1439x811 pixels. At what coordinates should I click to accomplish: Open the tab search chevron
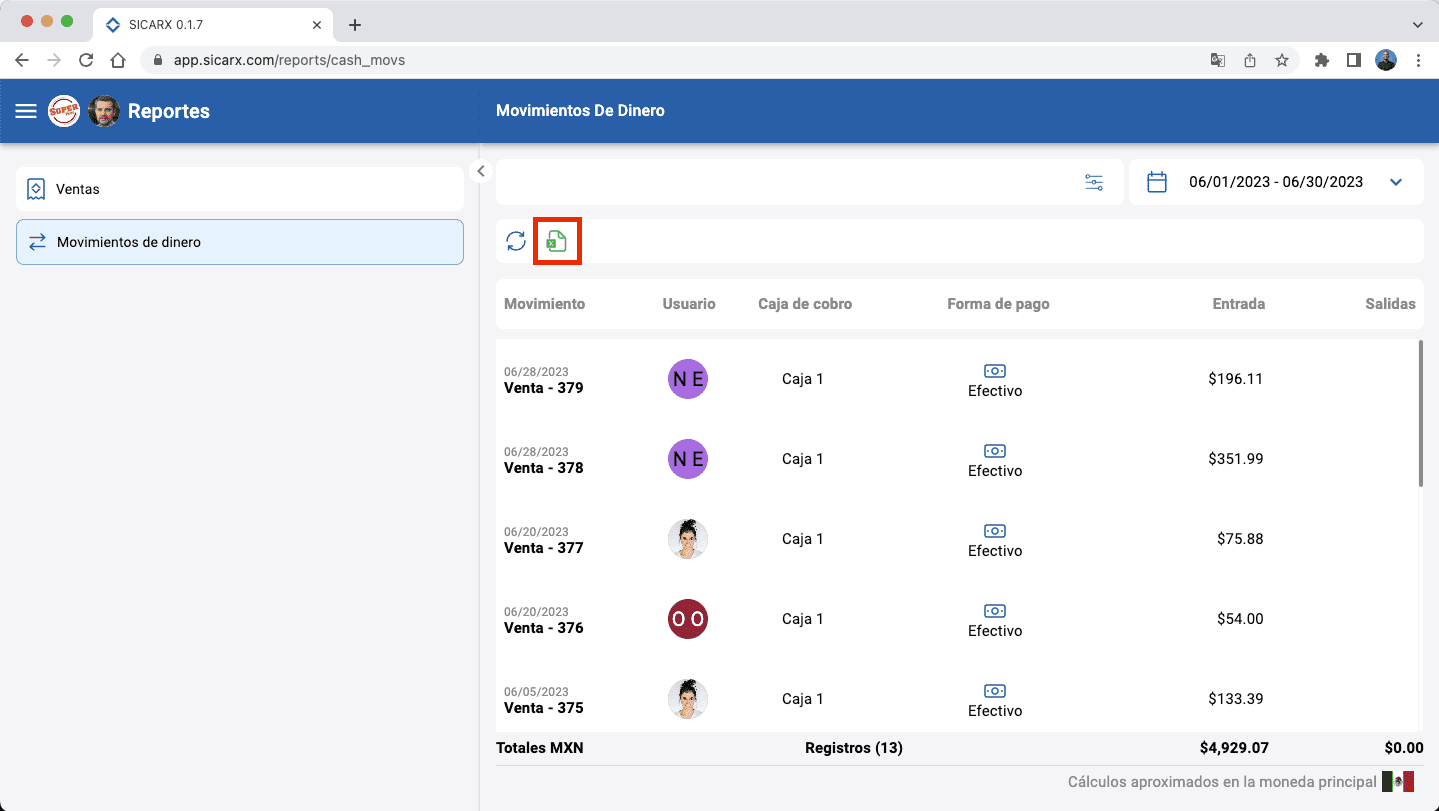click(x=1417, y=24)
